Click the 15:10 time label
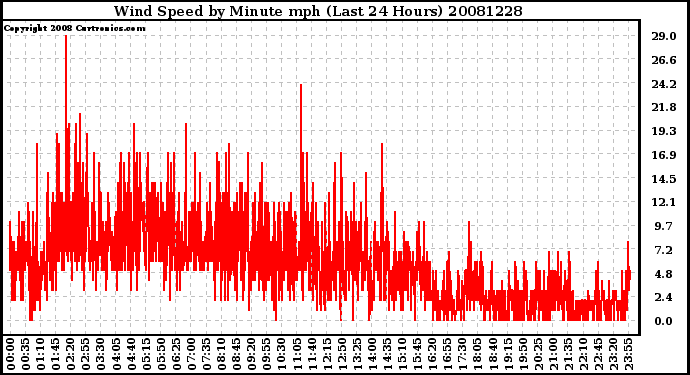The height and width of the screenshot is (375, 690). (402, 354)
